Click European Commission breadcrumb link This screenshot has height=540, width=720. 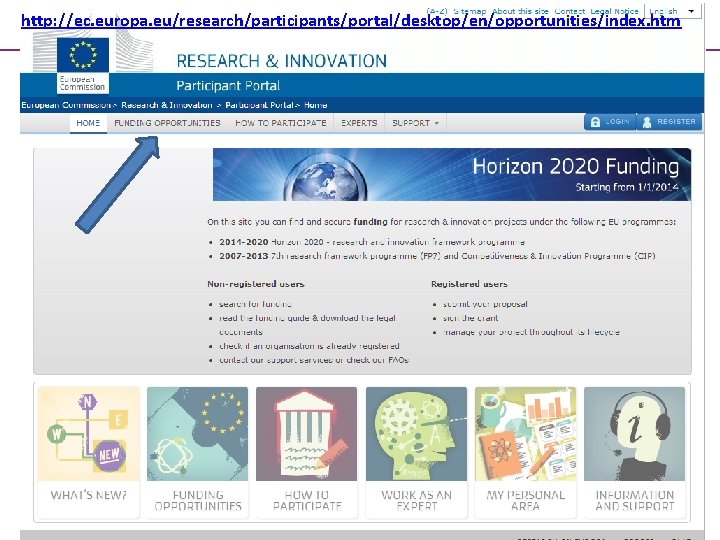point(66,105)
